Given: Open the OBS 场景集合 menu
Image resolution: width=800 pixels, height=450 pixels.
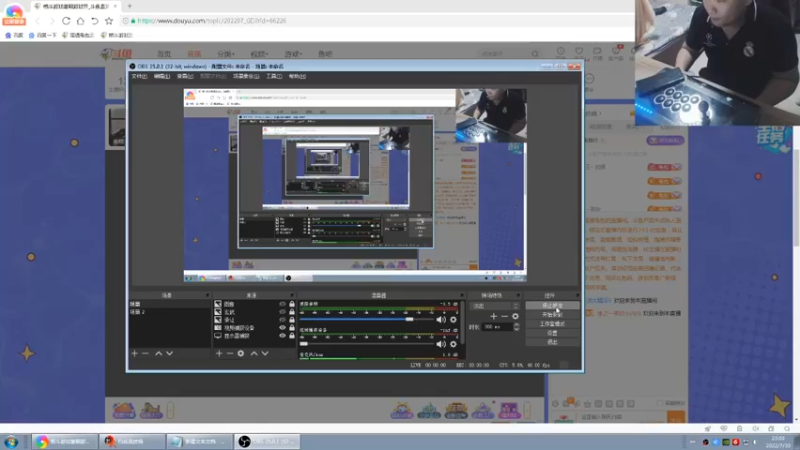Looking at the screenshot, I should (246, 77).
